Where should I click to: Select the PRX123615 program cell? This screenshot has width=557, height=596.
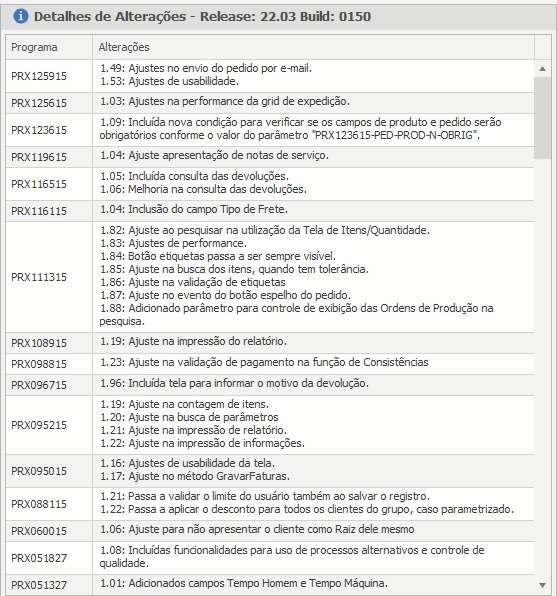coord(49,130)
